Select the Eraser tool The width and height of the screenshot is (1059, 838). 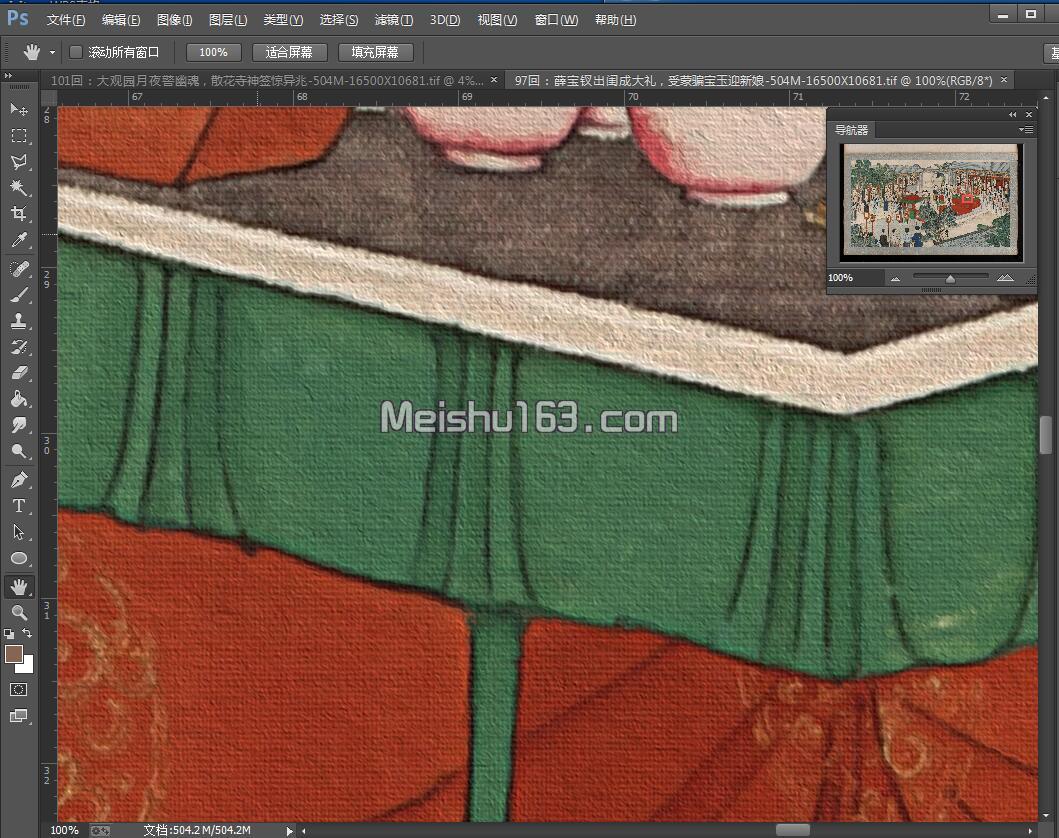click(x=19, y=373)
